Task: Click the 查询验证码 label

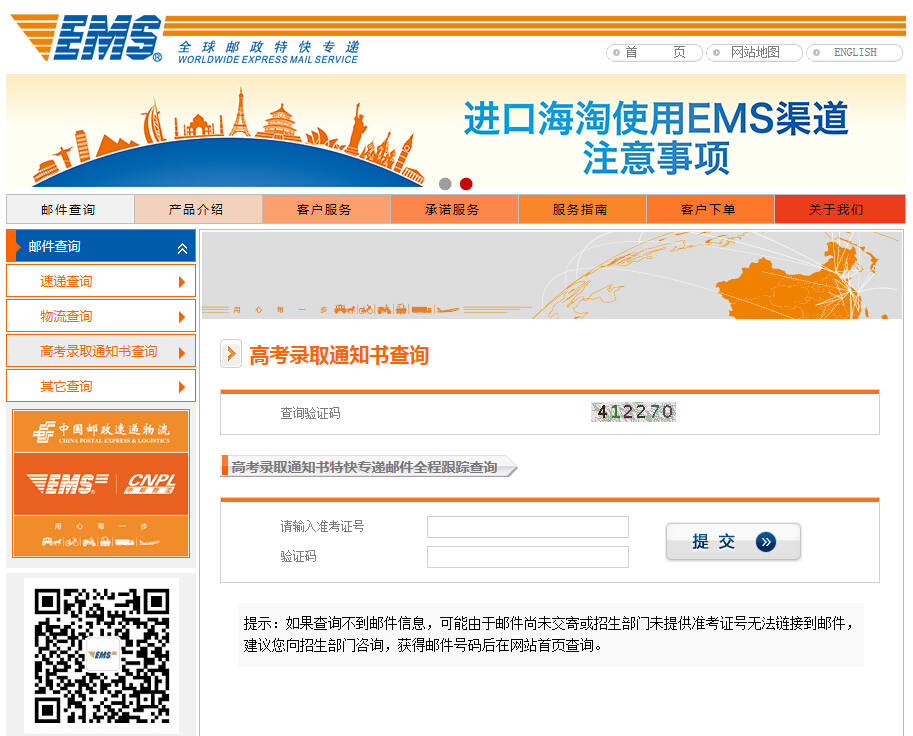Action: click(x=310, y=413)
